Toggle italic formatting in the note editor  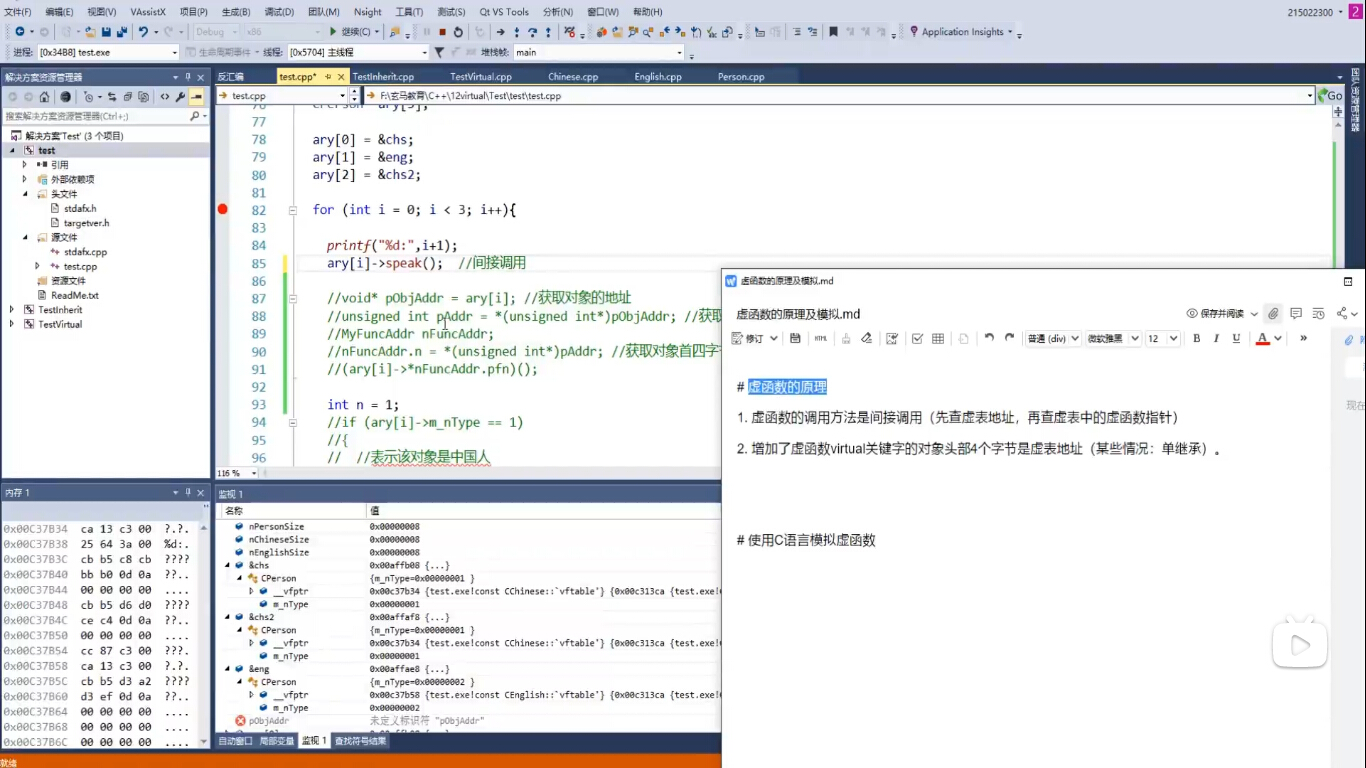[x=1216, y=339]
